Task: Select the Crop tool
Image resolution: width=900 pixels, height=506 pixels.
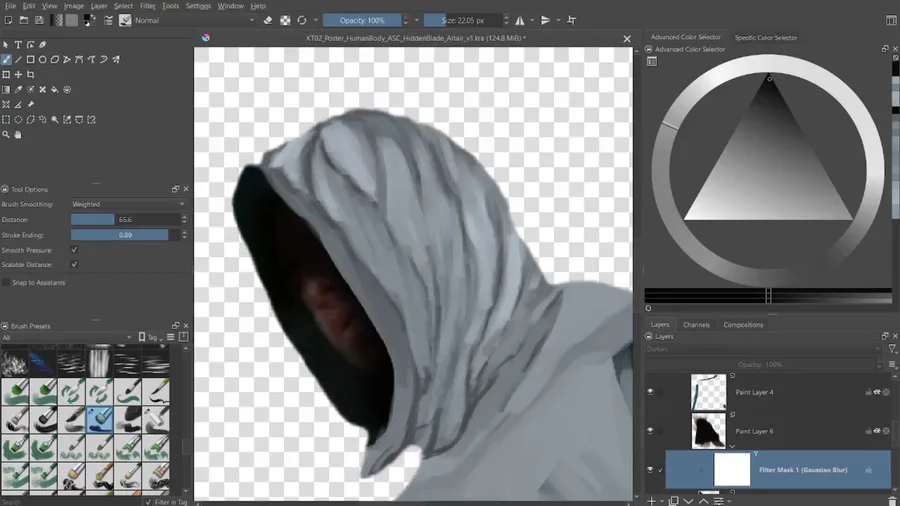Action: point(30,75)
